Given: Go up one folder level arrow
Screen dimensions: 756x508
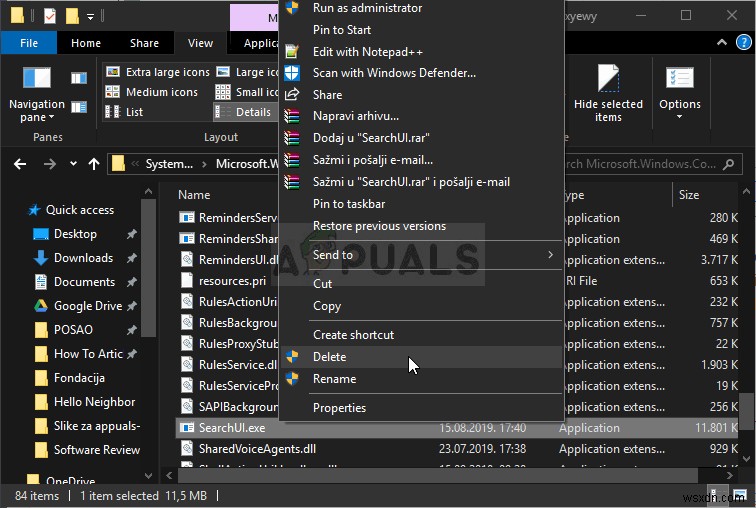Looking at the screenshot, I should (x=94, y=164).
